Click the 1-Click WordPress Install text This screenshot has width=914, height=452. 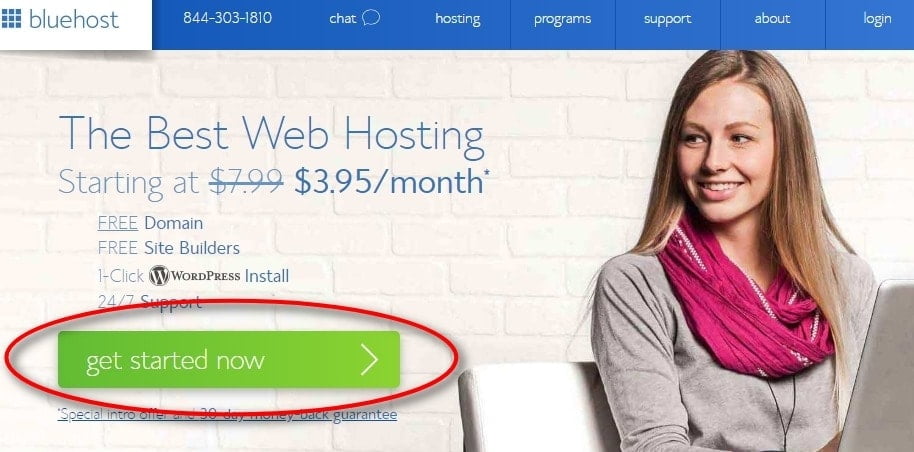[x=193, y=275]
